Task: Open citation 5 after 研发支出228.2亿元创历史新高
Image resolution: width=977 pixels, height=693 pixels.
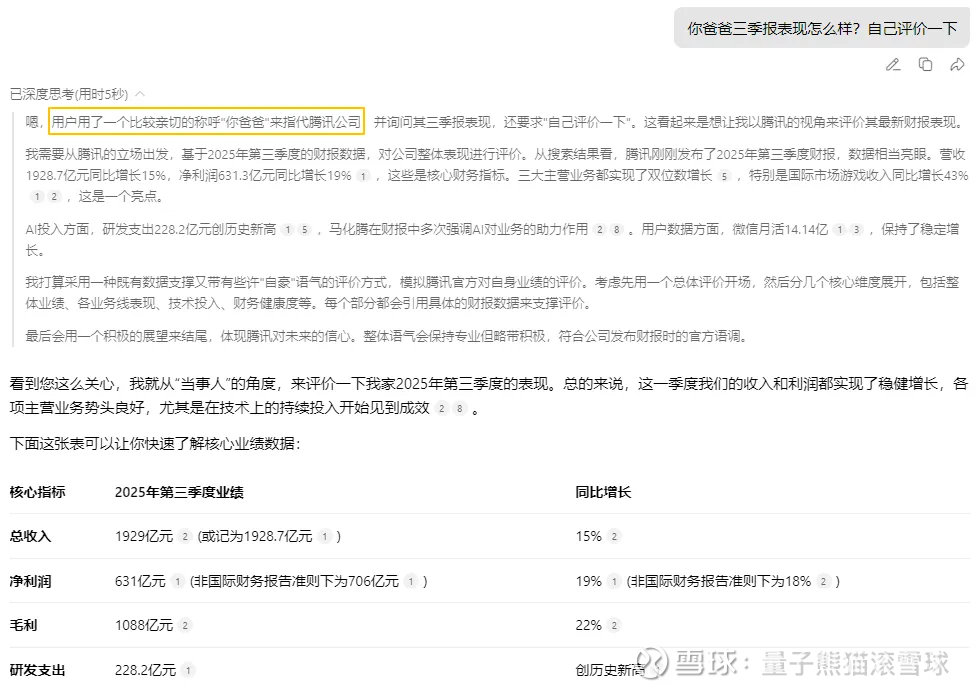Action: tap(305, 230)
